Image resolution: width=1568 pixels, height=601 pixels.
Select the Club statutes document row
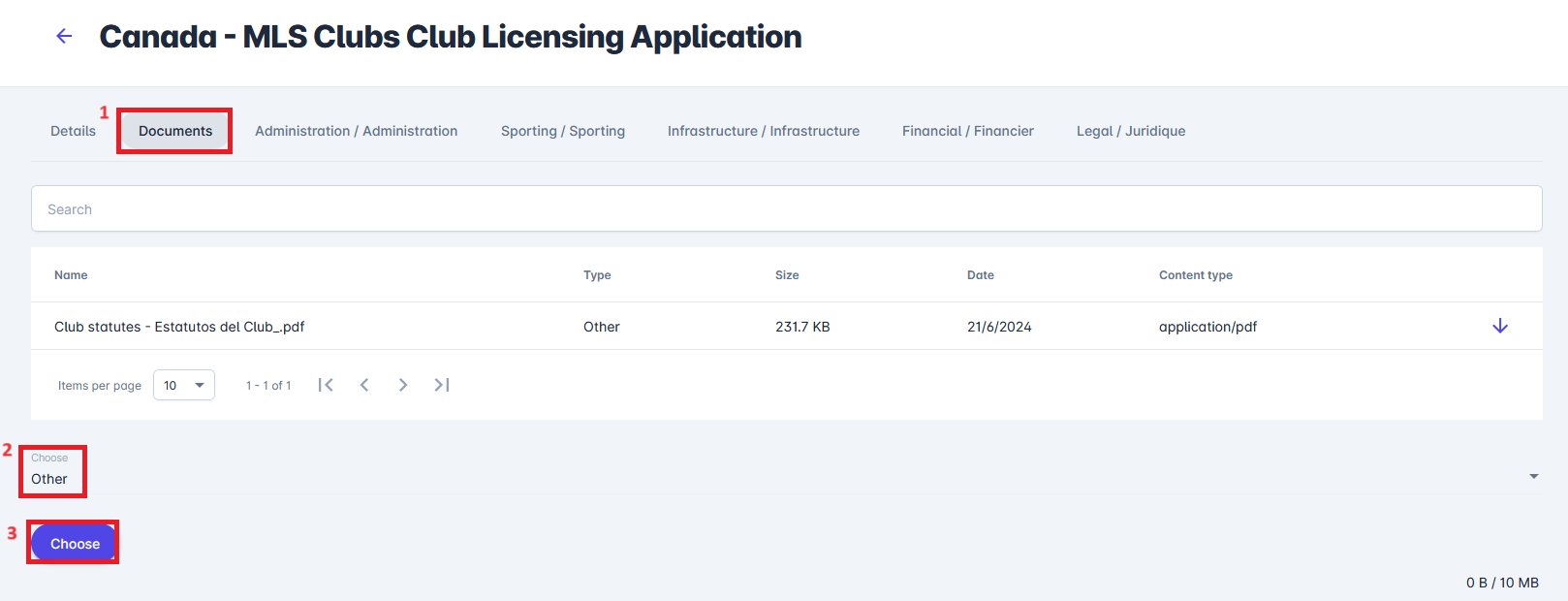pos(179,327)
